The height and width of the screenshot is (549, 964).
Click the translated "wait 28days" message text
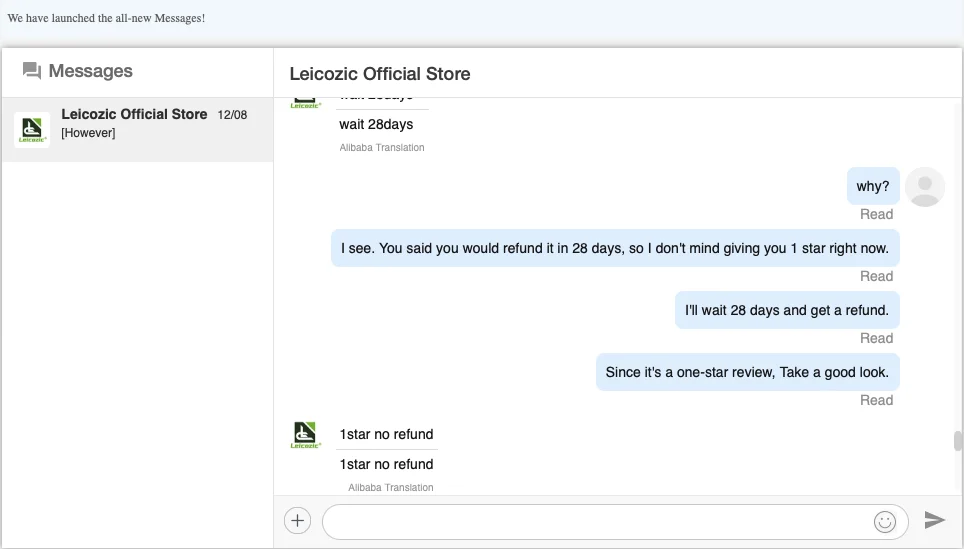(376, 124)
